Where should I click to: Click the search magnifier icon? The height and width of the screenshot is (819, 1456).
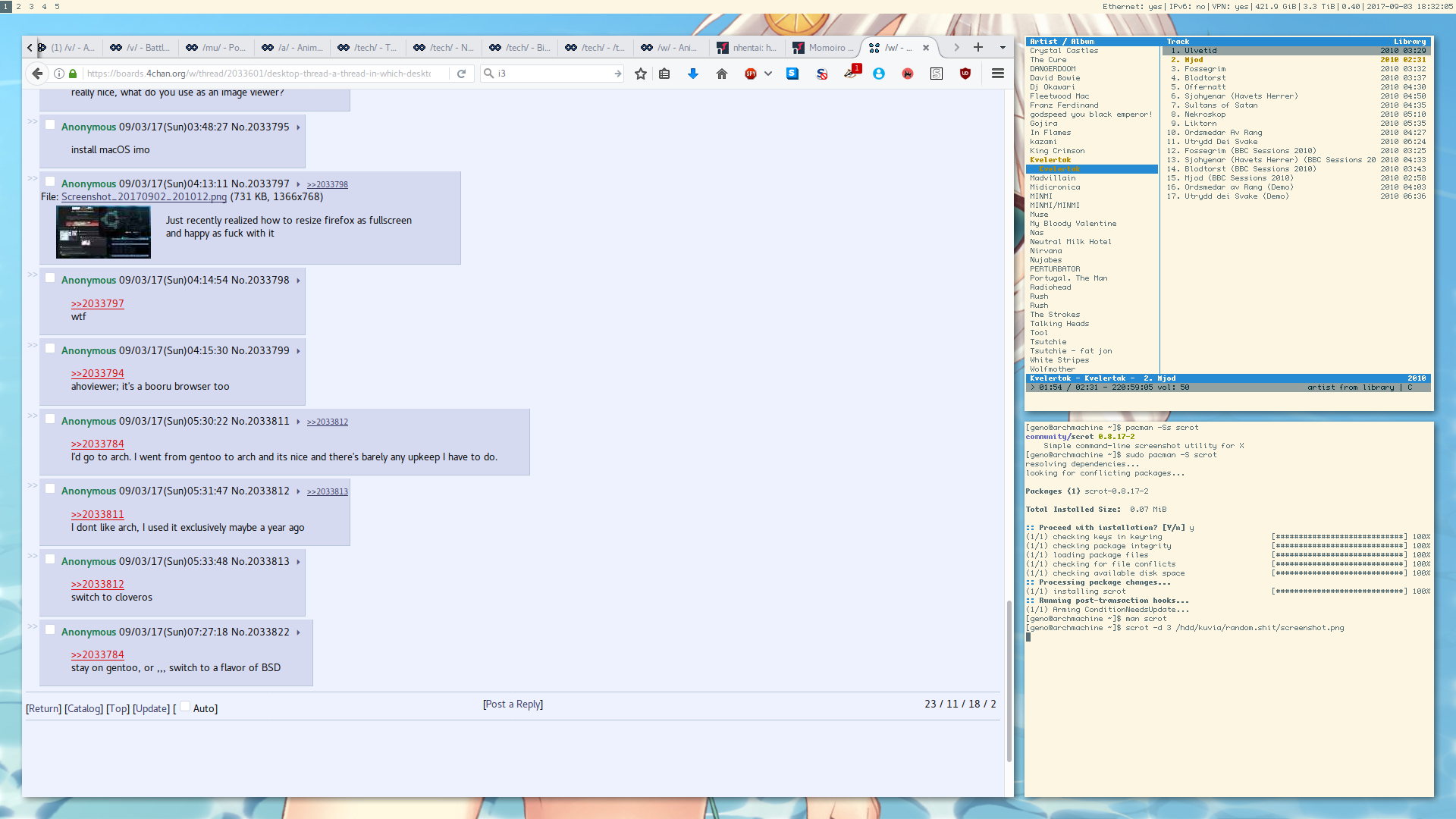coord(489,74)
